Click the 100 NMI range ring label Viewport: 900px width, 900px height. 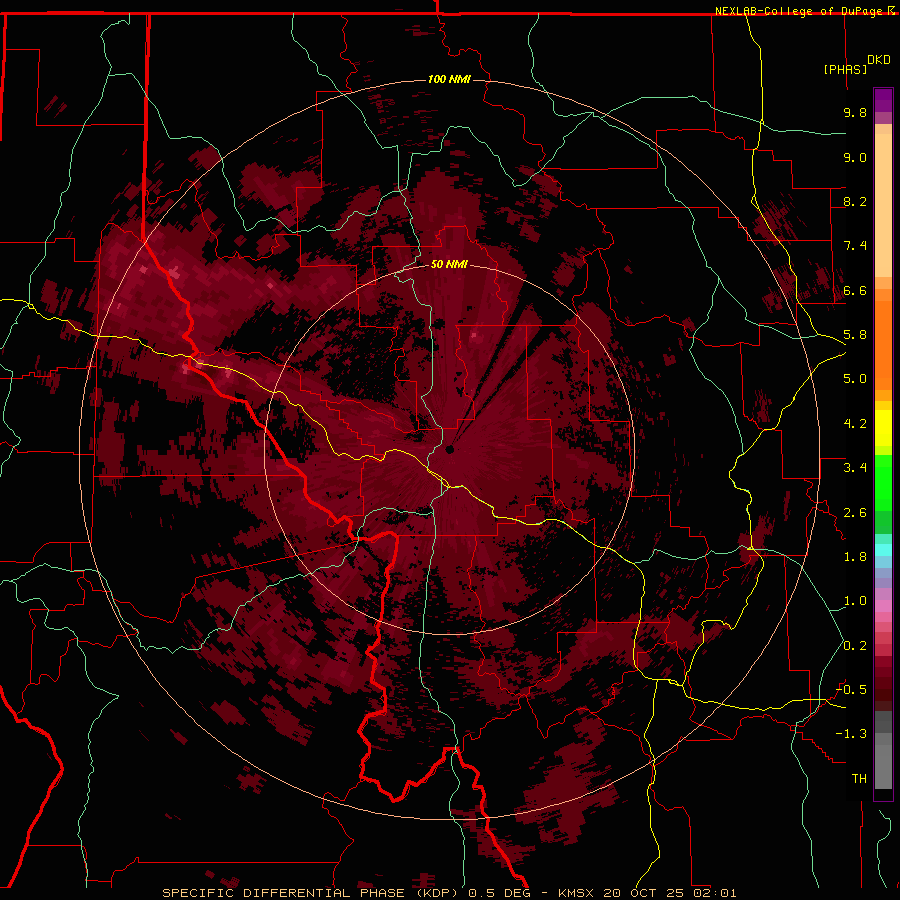[449, 79]
